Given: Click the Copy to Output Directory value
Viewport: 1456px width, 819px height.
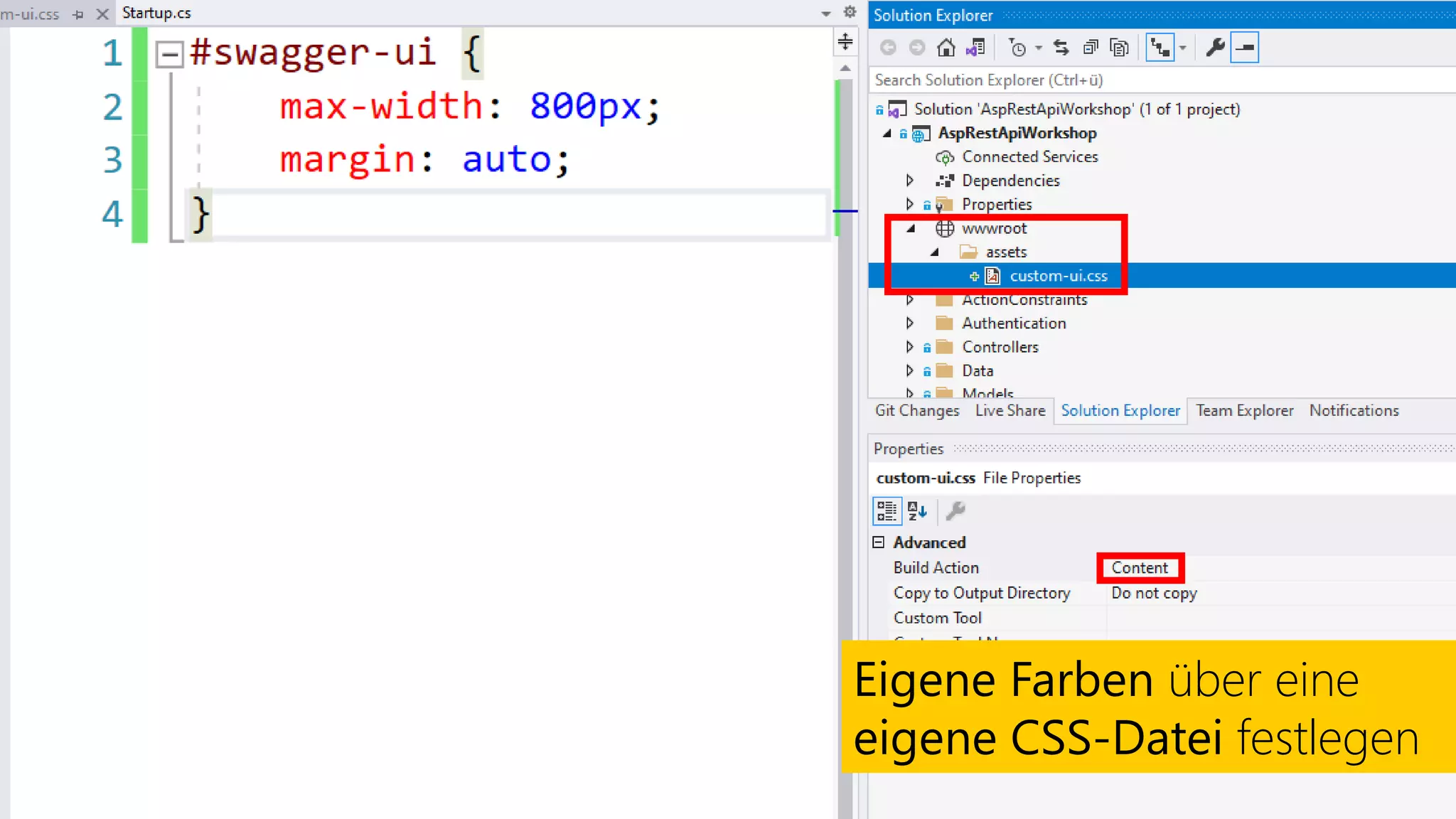Looking at the screenshot, I should point(1154,594).
